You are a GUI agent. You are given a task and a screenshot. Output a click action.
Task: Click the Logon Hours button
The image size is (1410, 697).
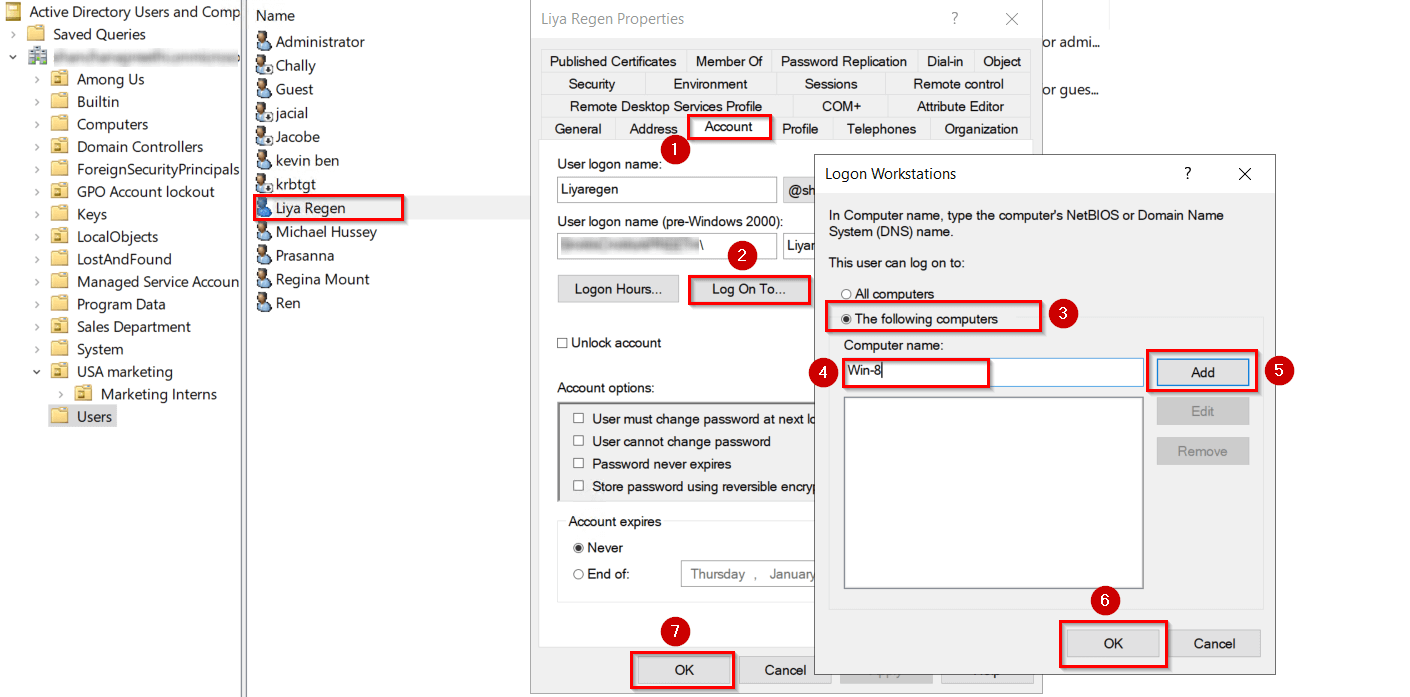(617, 289)
